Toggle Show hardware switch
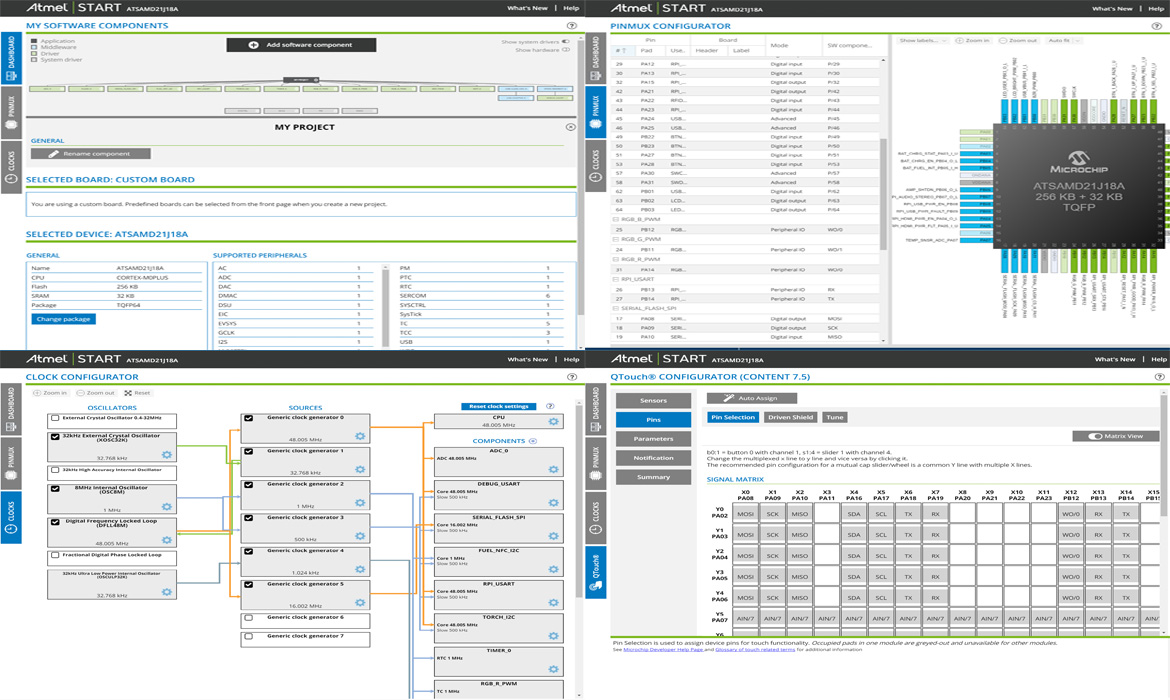 click(565, 50)
